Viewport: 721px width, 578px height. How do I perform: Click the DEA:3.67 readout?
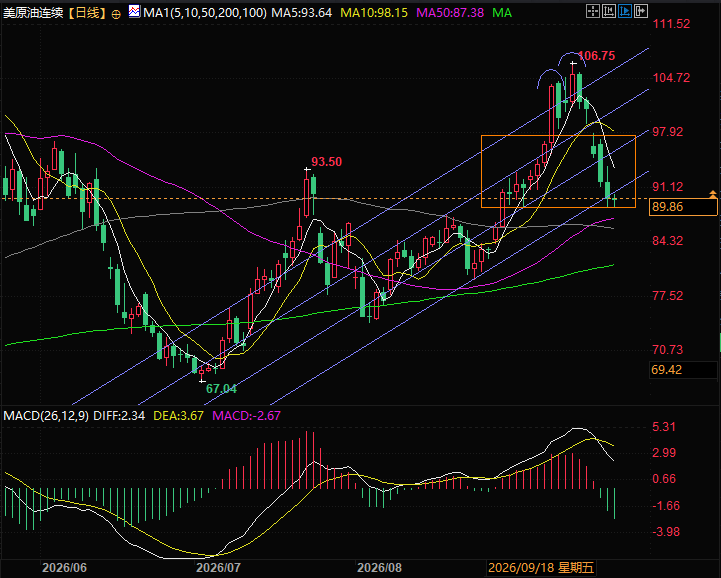[x=178, y=416]
